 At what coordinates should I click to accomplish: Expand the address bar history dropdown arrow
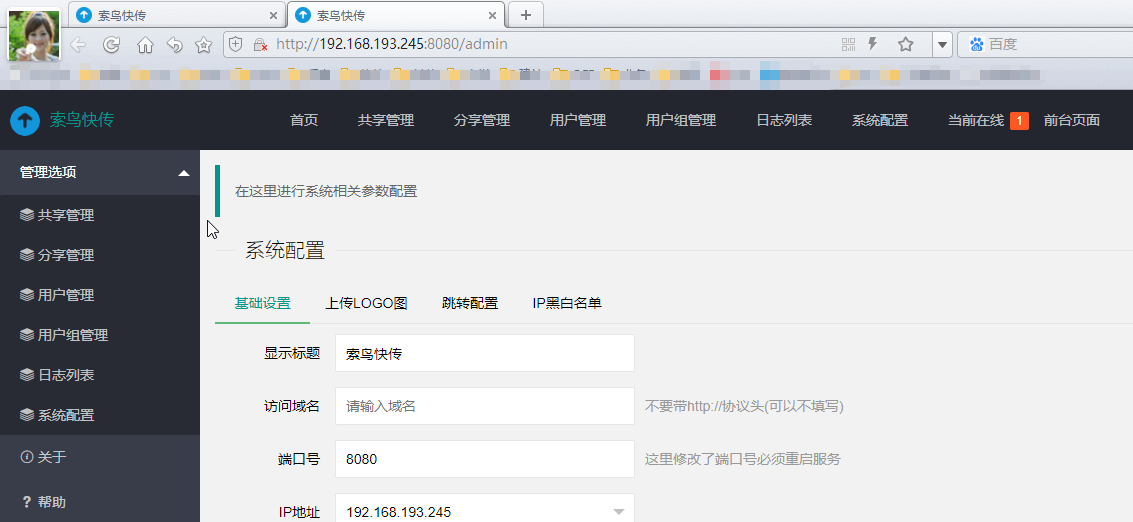(x=941, y=44)
